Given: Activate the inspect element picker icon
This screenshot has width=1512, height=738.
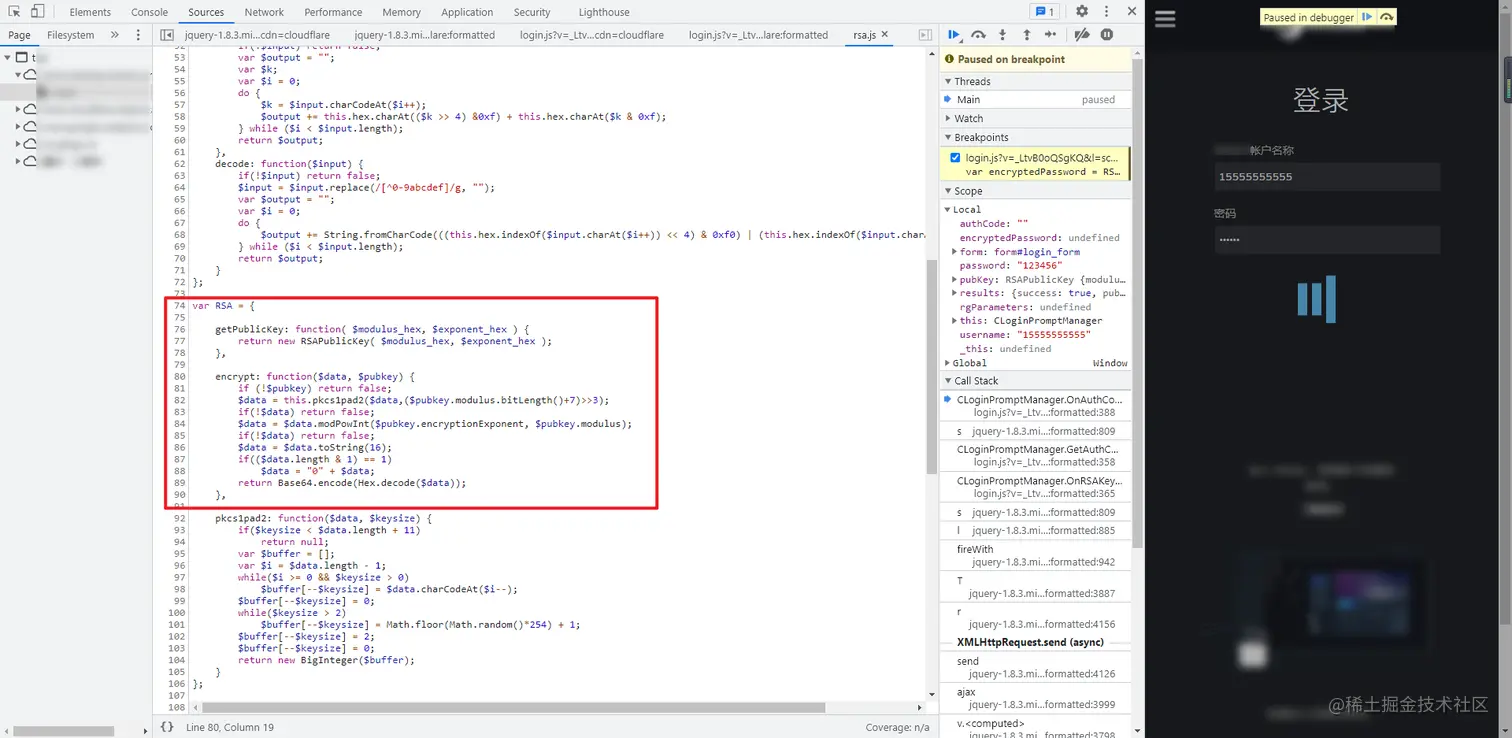Looking at the screenshot, I should pos(14,12).
